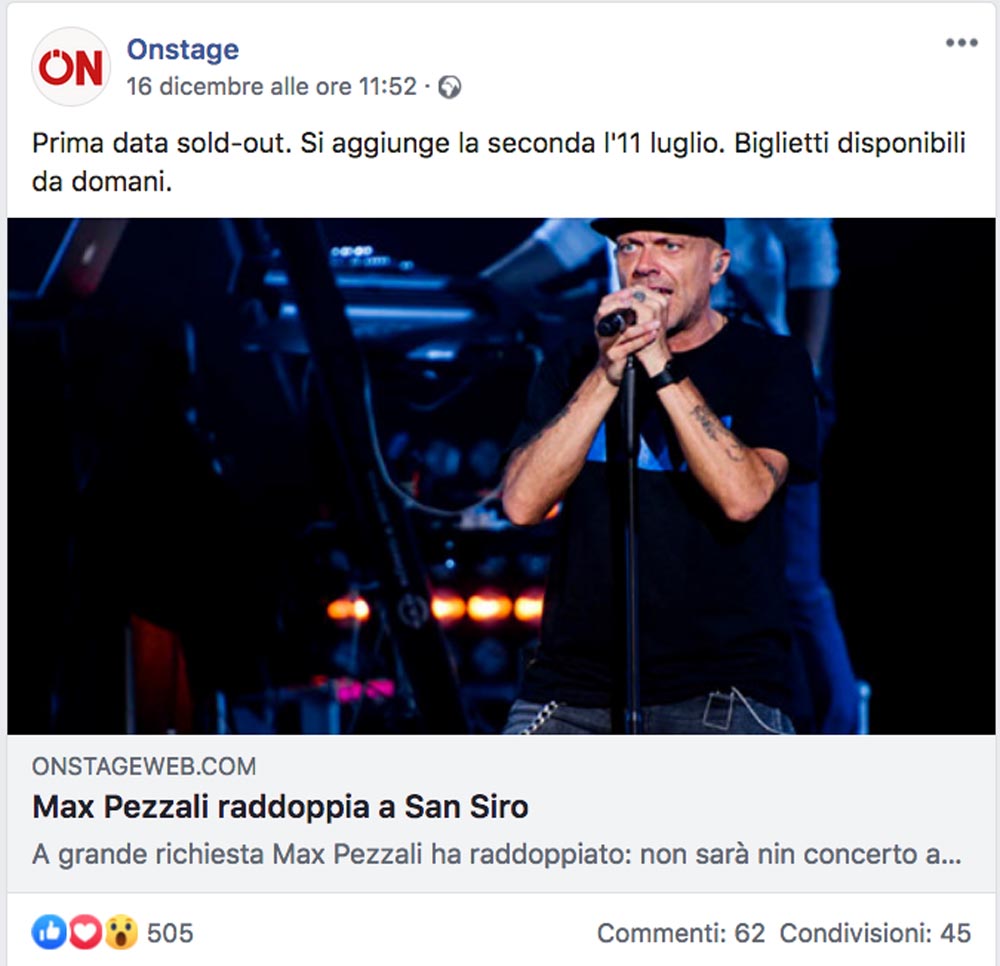Click the red heart Love reaction icon
This screenshot has width=1000, height=966.
click(x=85, y=932)
